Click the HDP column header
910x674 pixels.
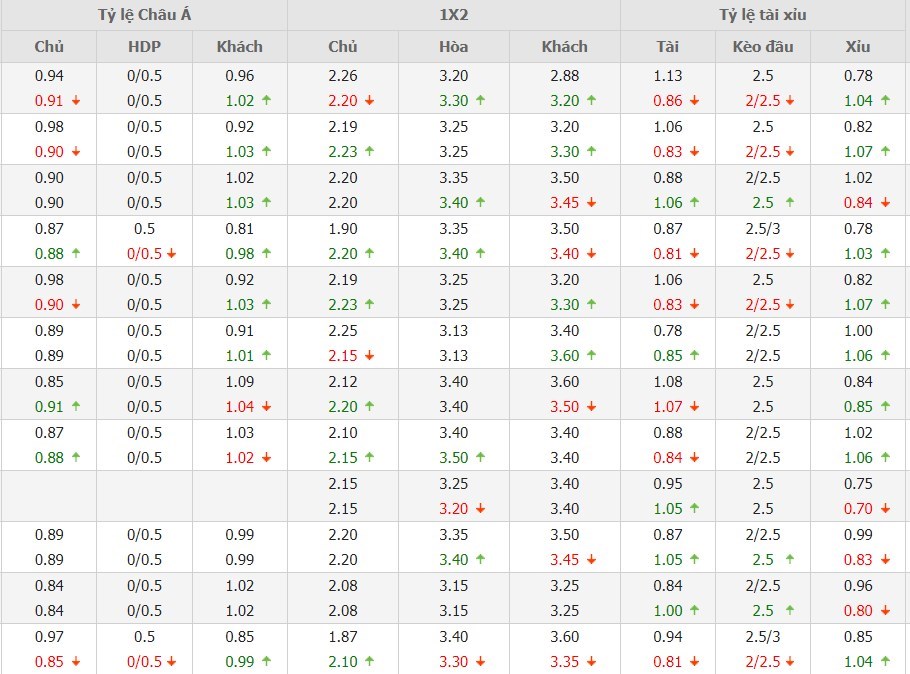coord(144,46)
